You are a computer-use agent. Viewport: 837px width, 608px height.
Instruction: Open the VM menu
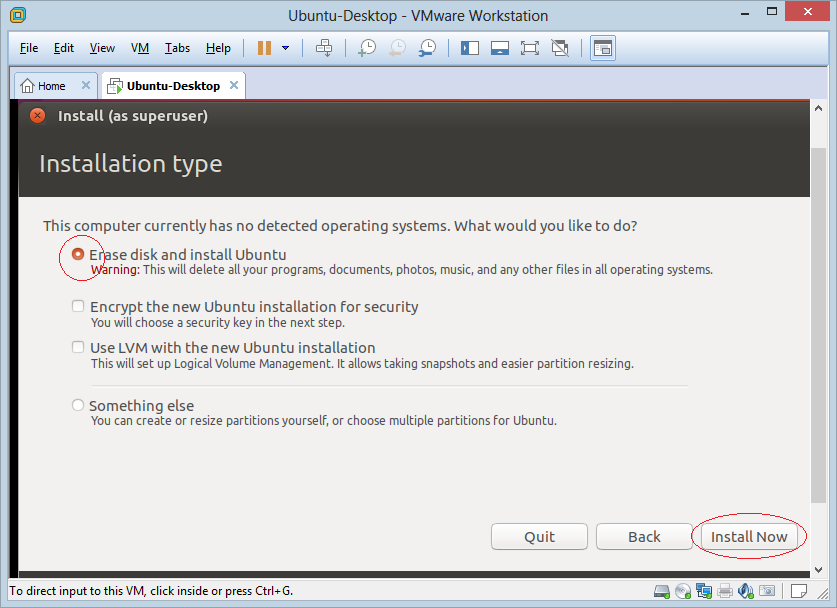click(140, 48)
